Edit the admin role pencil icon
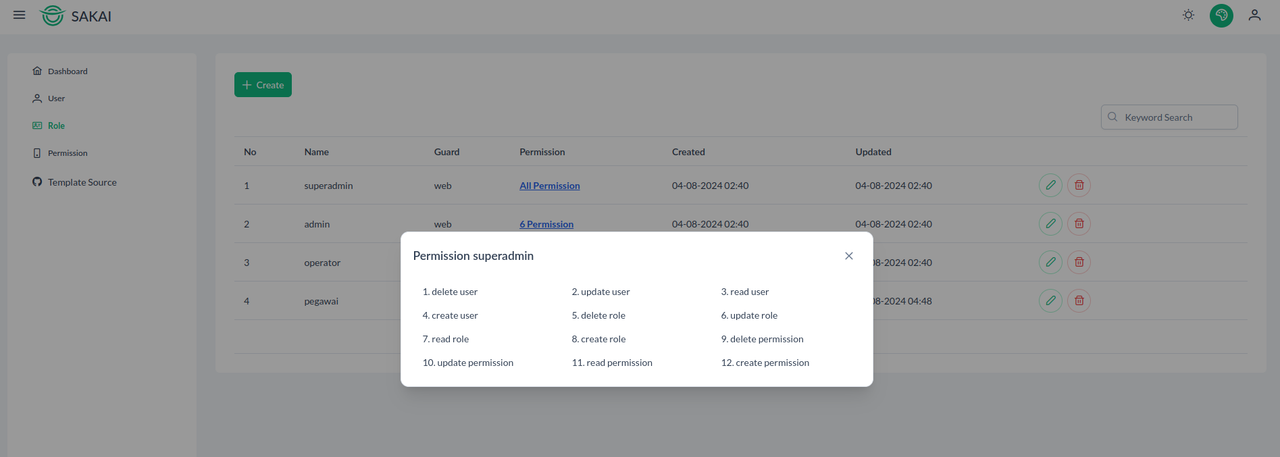Image resolution: width=1280 pixels, height=457 pixels. (x=1050, y=224)
